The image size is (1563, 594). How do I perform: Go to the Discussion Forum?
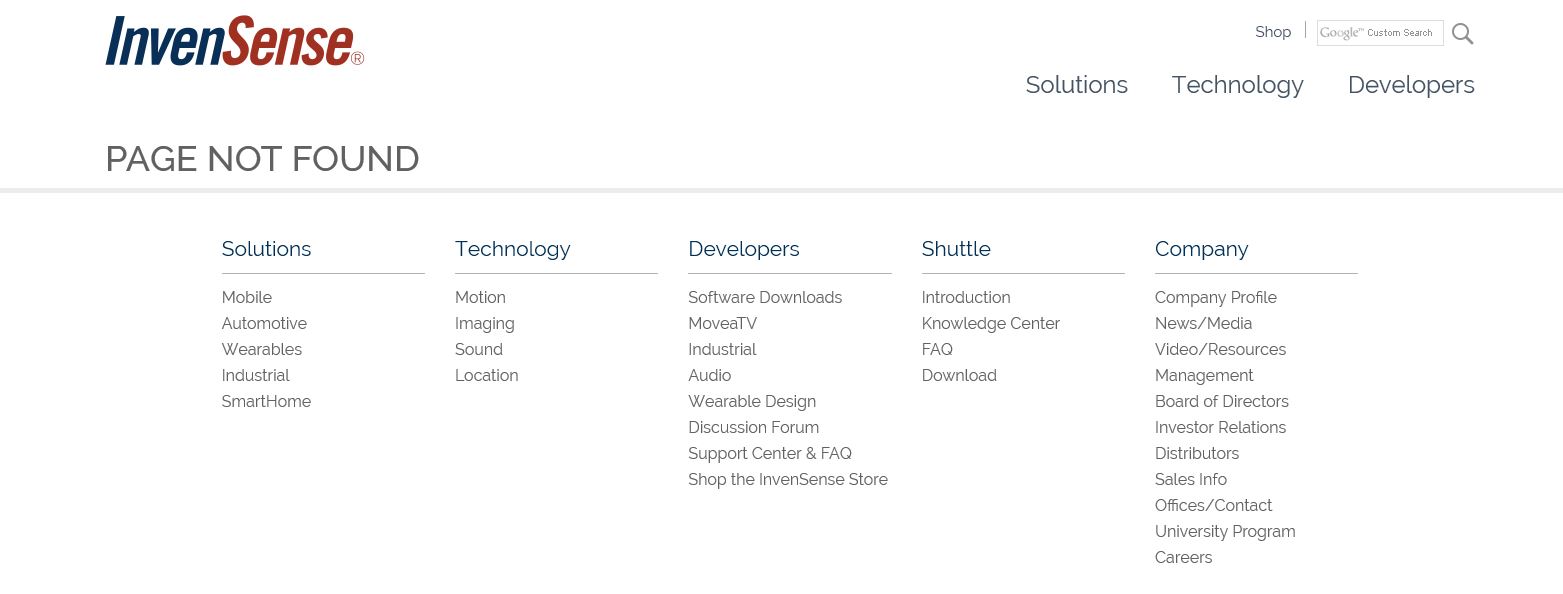coord(753,427)
